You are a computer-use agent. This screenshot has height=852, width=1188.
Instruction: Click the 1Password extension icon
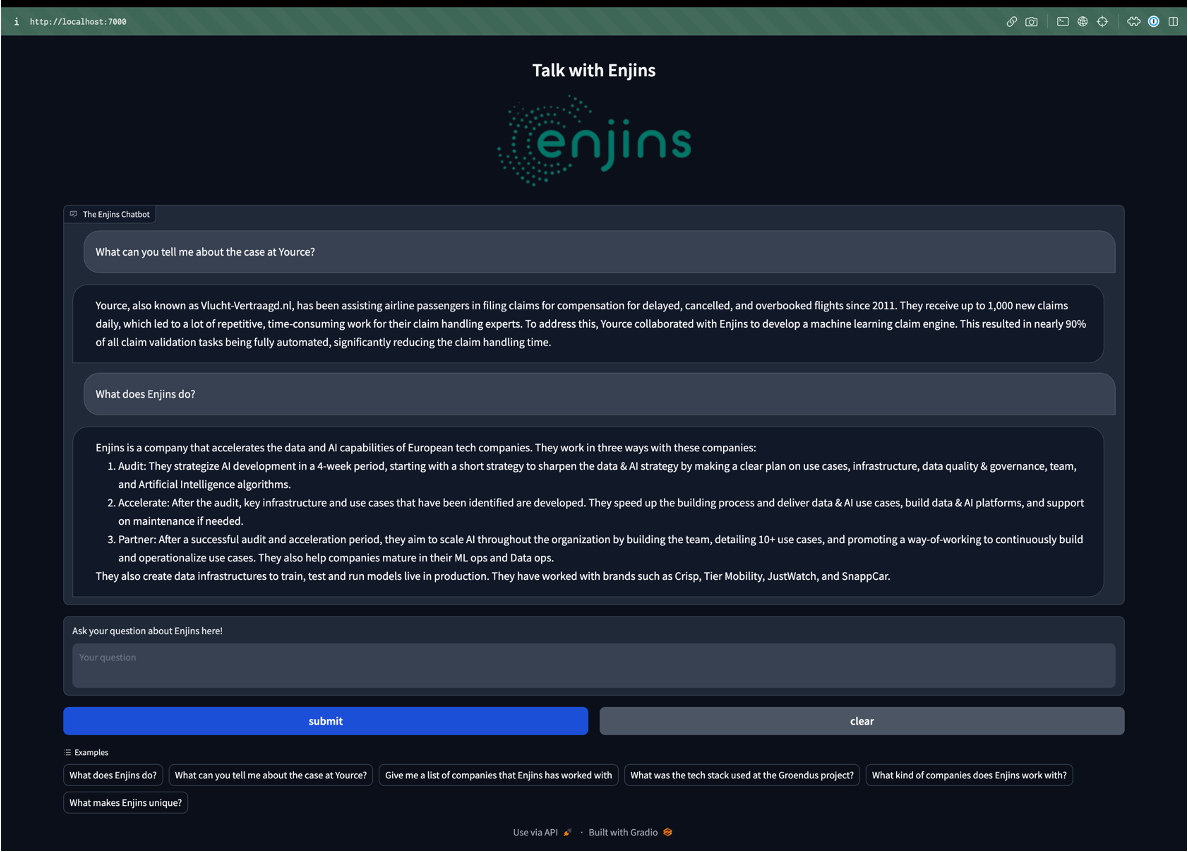(x=1153, y=22)
